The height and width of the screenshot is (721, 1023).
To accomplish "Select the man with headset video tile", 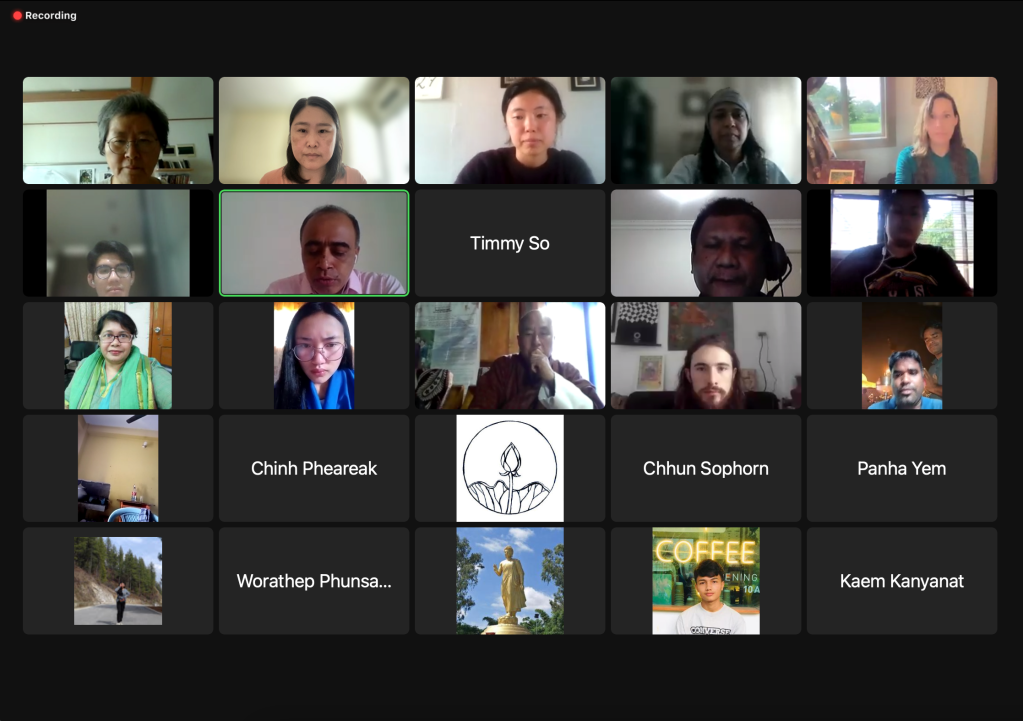I will point(706,243).
